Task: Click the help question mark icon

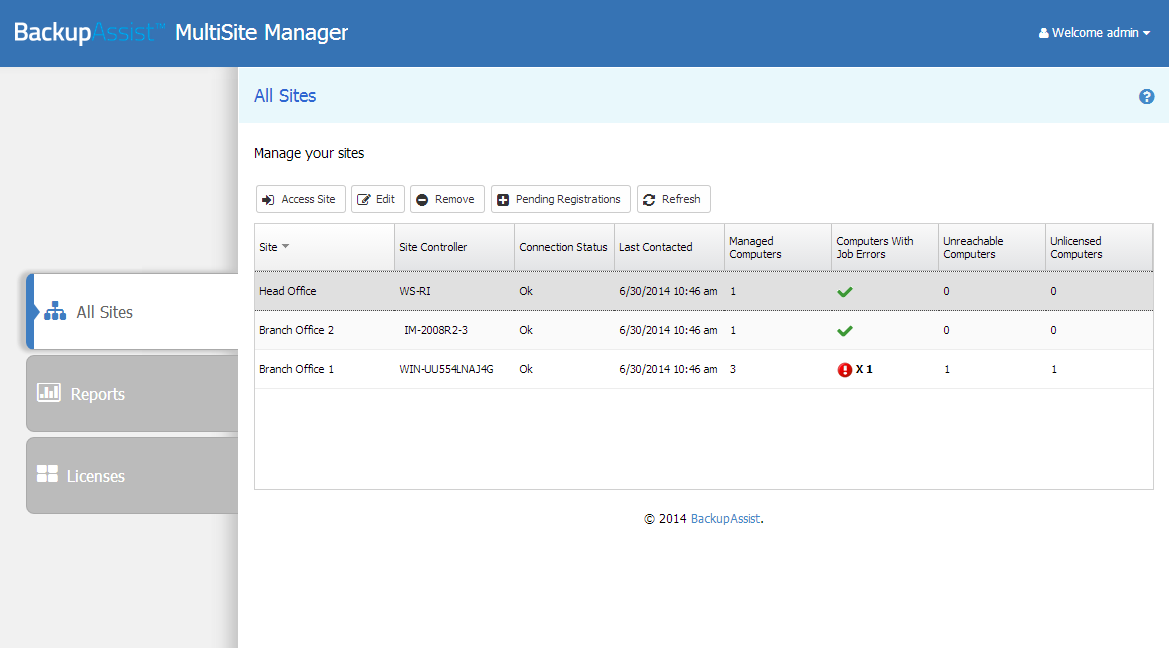Action: (x=1146, y=97)
